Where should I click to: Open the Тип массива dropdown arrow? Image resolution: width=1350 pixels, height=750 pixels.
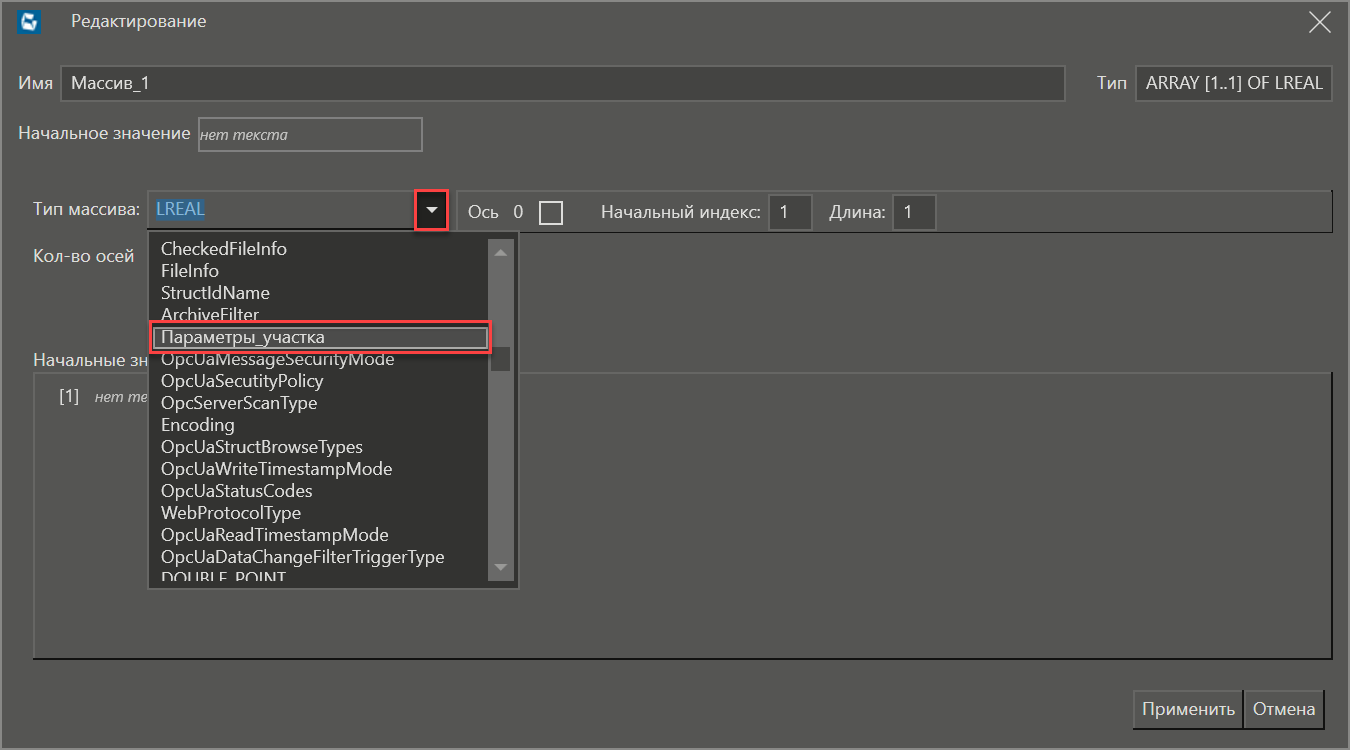tap(431, 211)
